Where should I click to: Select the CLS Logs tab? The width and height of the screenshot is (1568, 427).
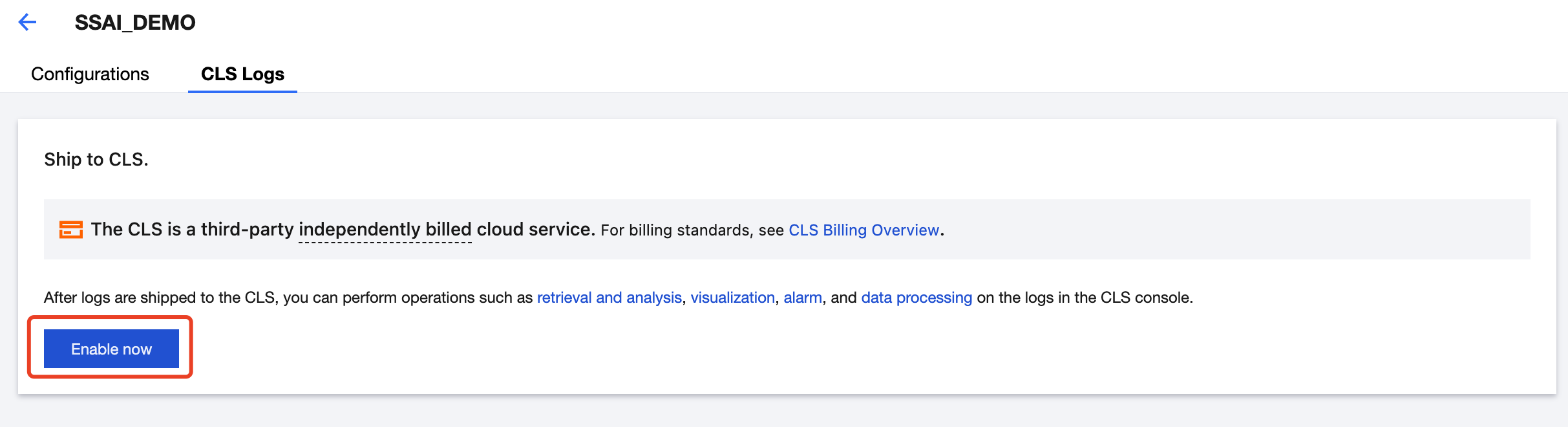tap(242, 74)
